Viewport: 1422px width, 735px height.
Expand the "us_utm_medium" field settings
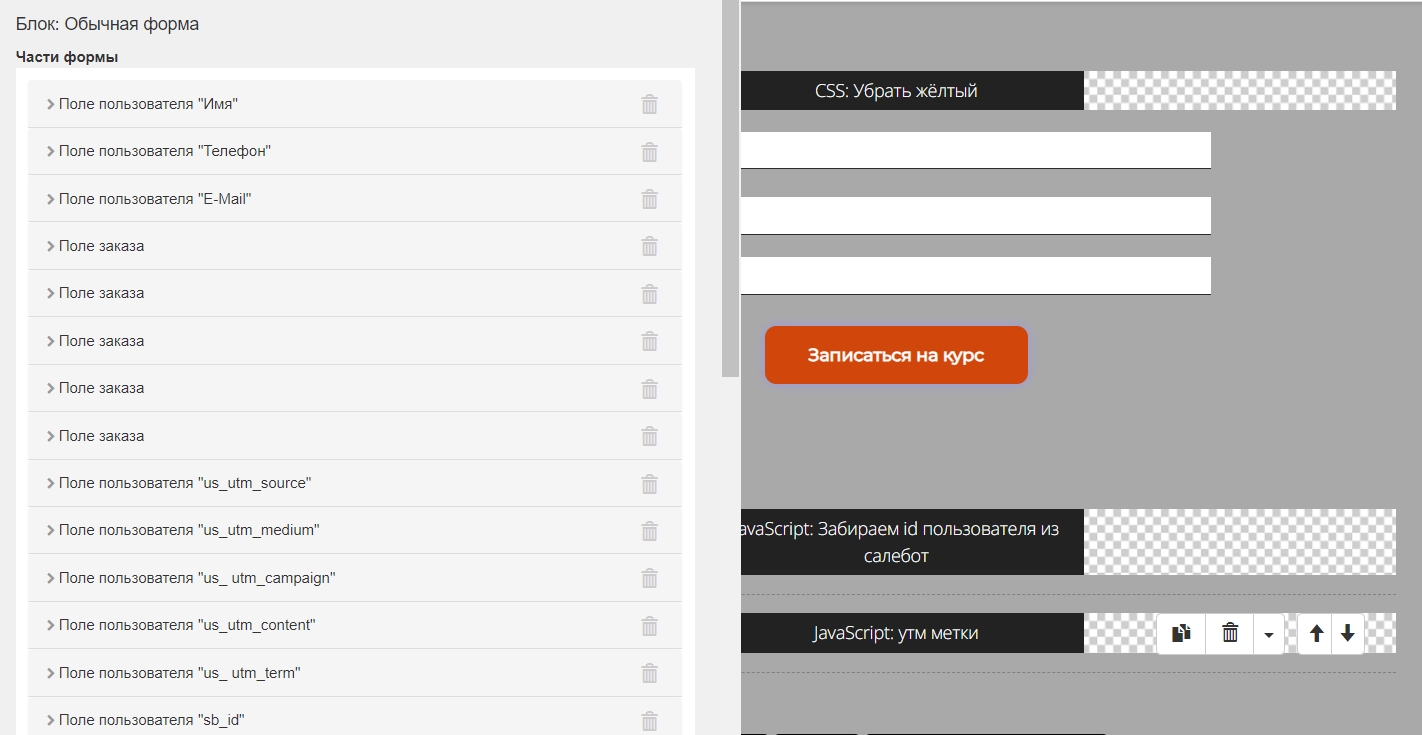coord(188,530)
